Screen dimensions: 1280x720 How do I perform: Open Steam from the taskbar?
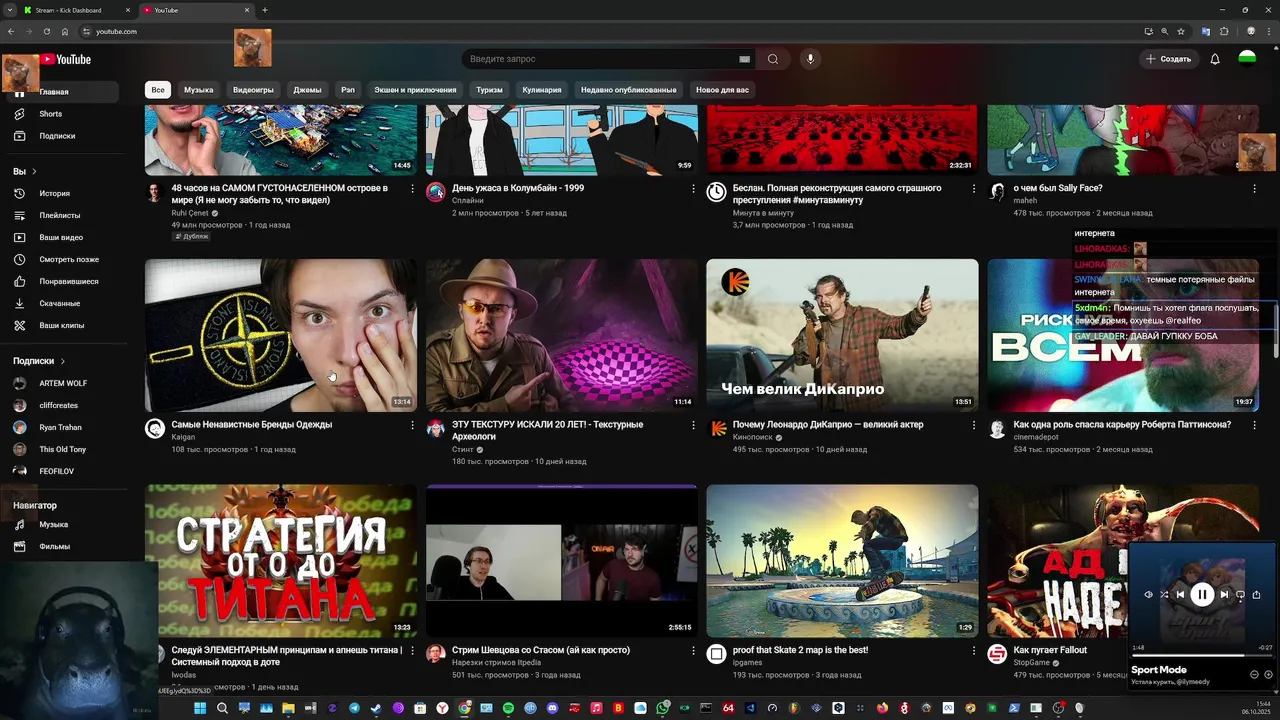tap(376, 709)
